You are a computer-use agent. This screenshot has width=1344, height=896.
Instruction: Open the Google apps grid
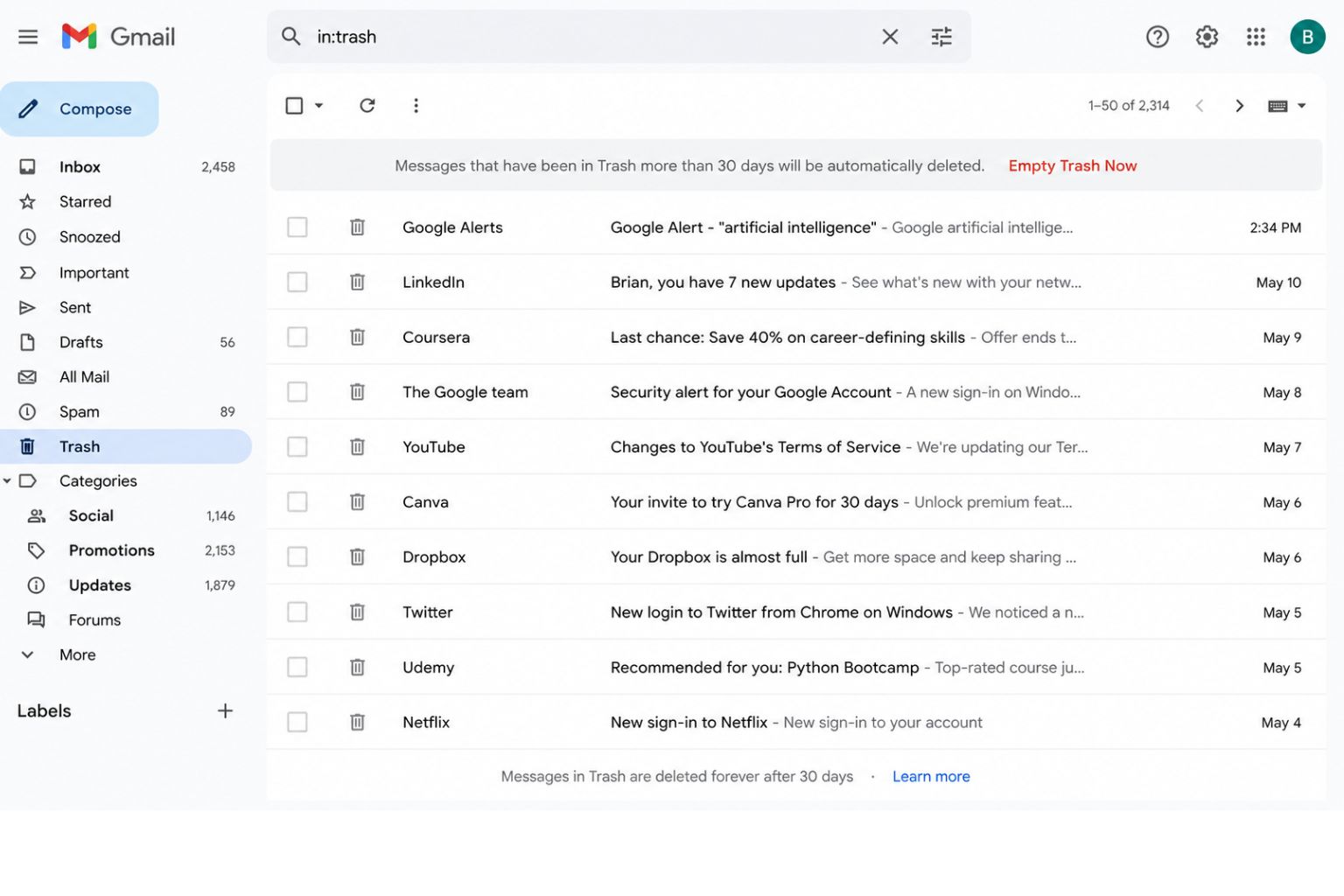[1256, 37]
